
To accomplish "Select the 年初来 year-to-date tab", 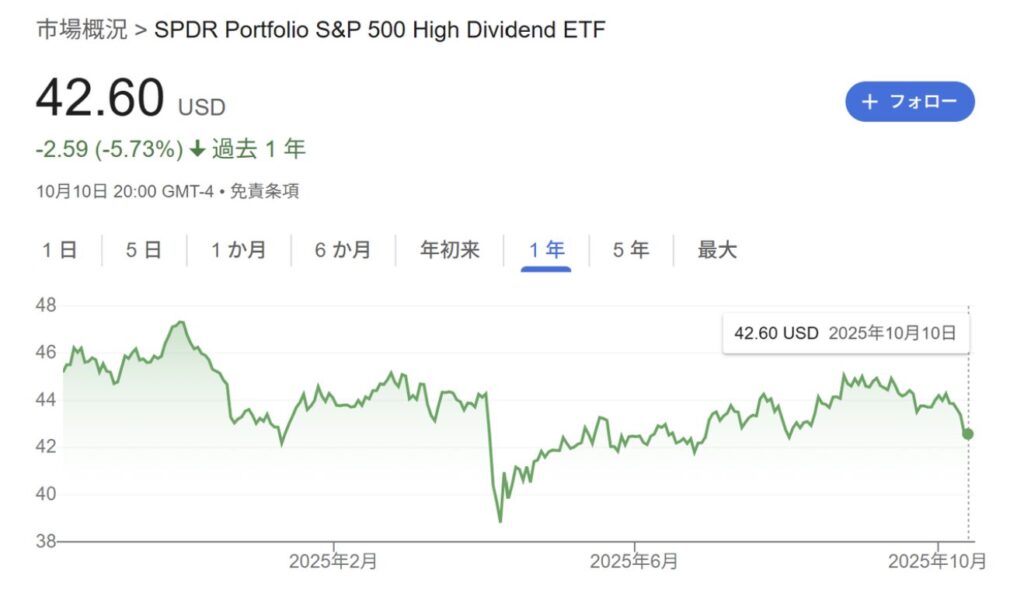I will 450,250.
